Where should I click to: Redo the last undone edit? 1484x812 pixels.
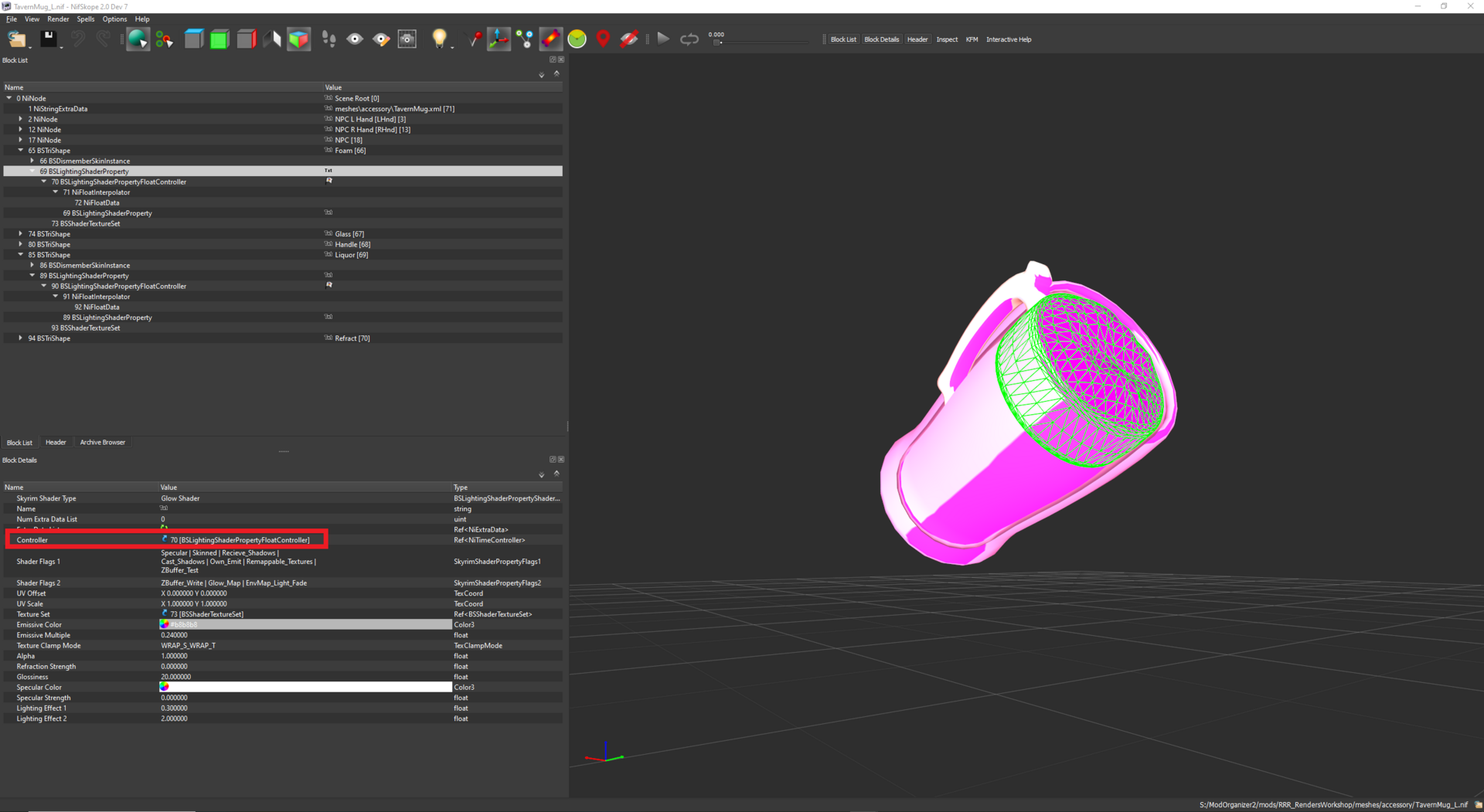click(103, 39)
